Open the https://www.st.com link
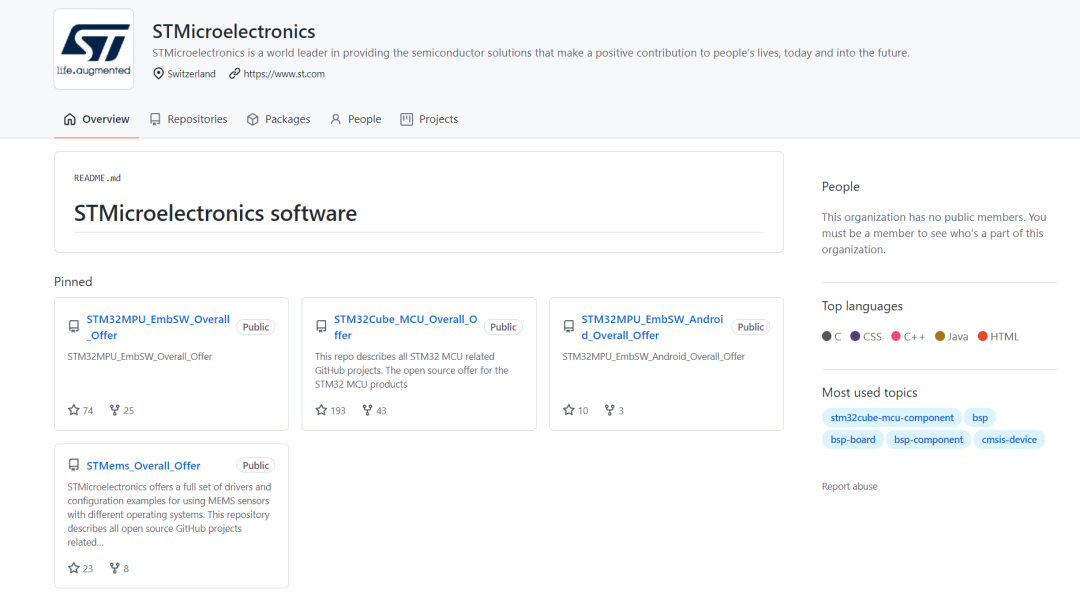Viewport: 1080px width, 608px height. tap(284, 74)
